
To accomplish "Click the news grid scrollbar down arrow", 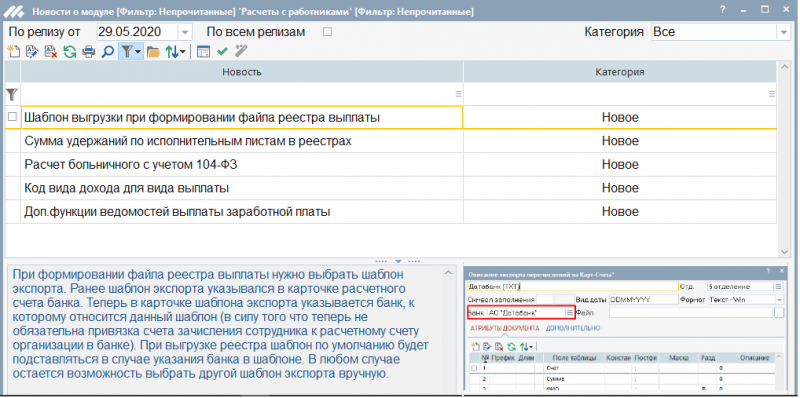I will [x=785, y=252].
